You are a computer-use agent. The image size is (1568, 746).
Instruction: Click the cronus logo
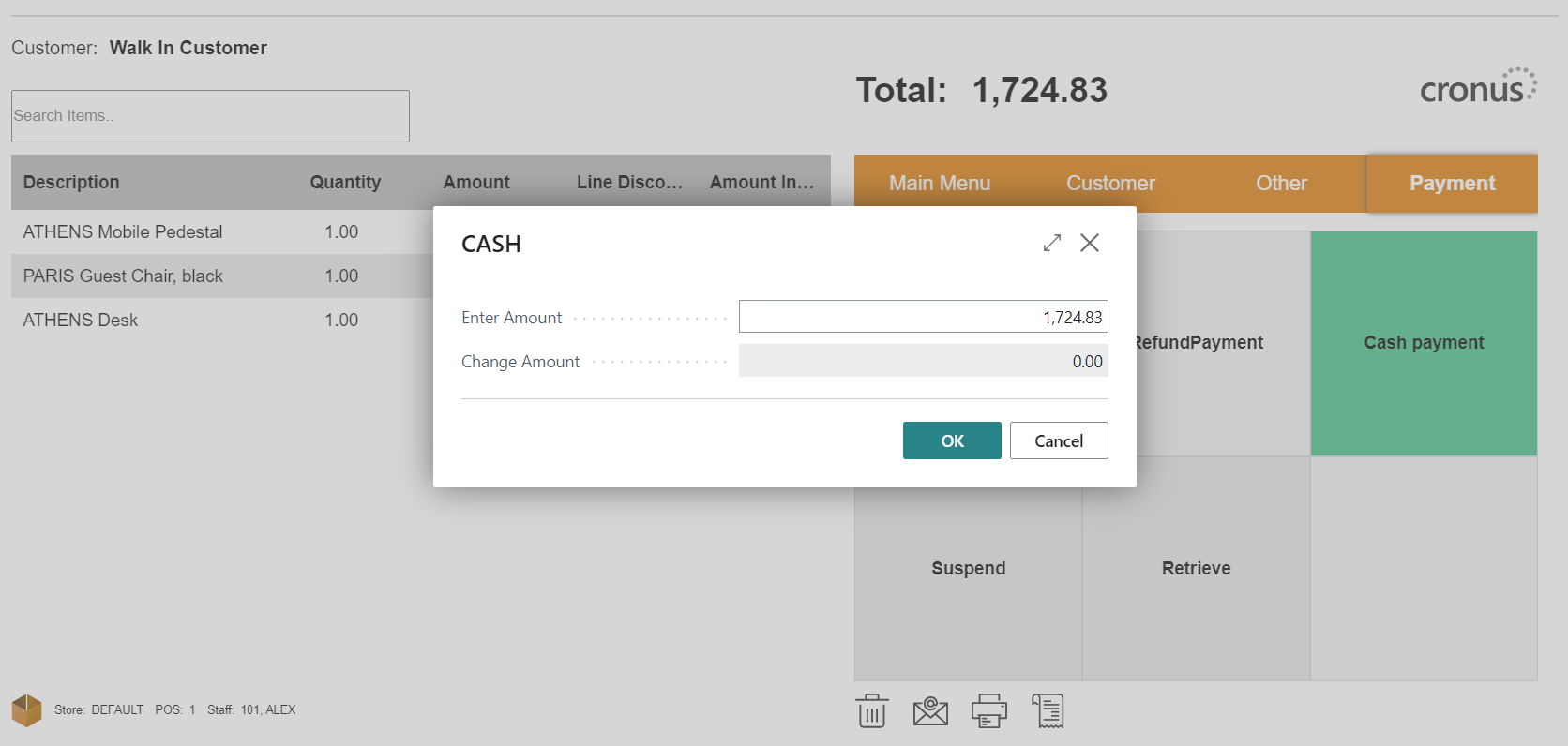(1477, 87)
